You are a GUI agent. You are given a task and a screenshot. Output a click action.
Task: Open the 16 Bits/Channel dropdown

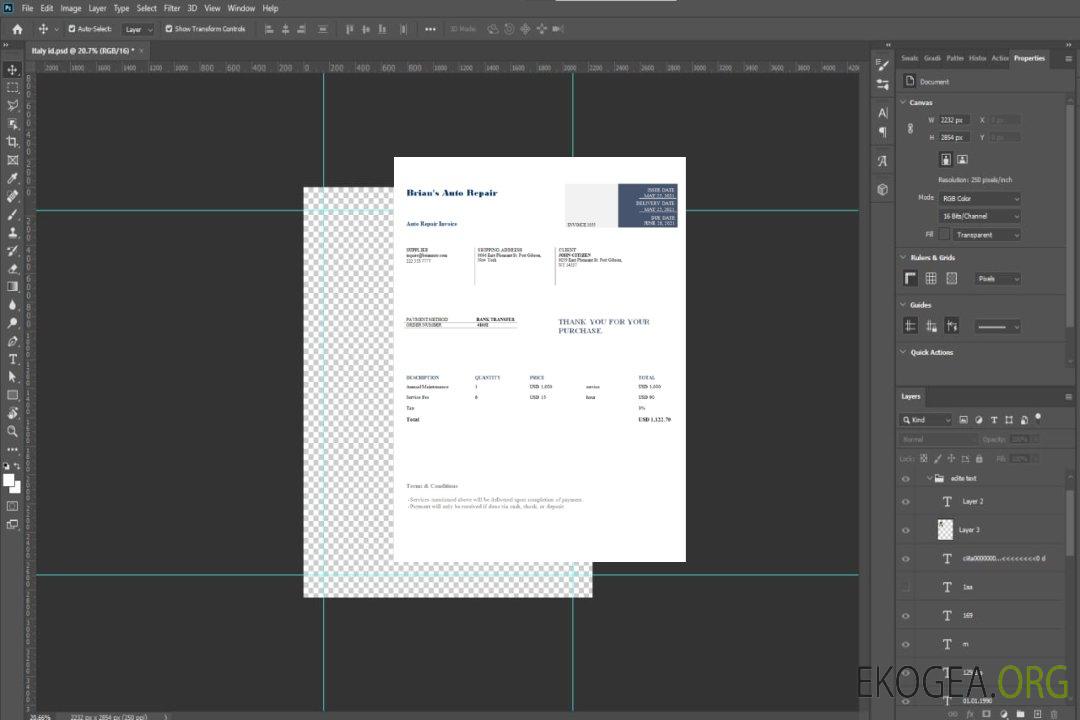coord(980,216)
